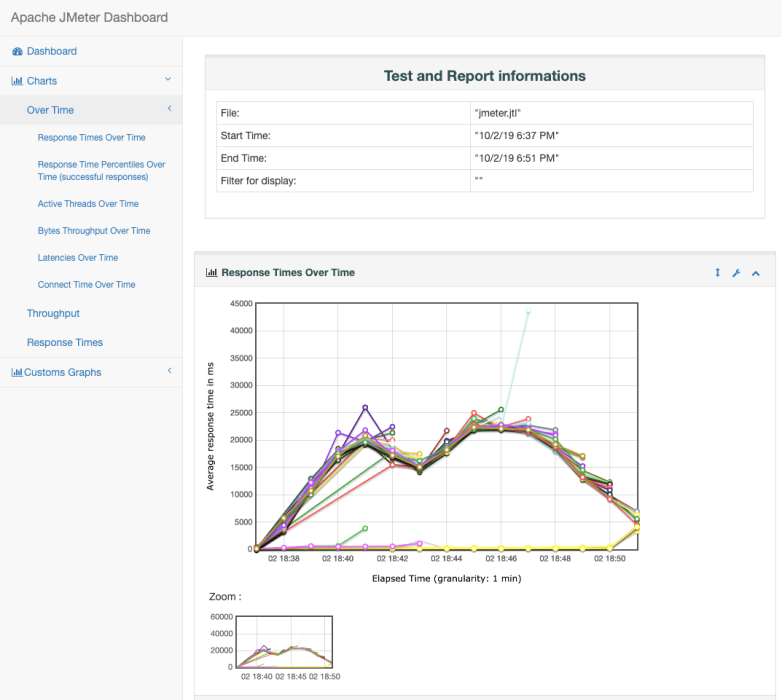The height and width of the screenshot is (700, 782).
Task: View the Latencies Over Time chart
Action: tap(78, 258)
